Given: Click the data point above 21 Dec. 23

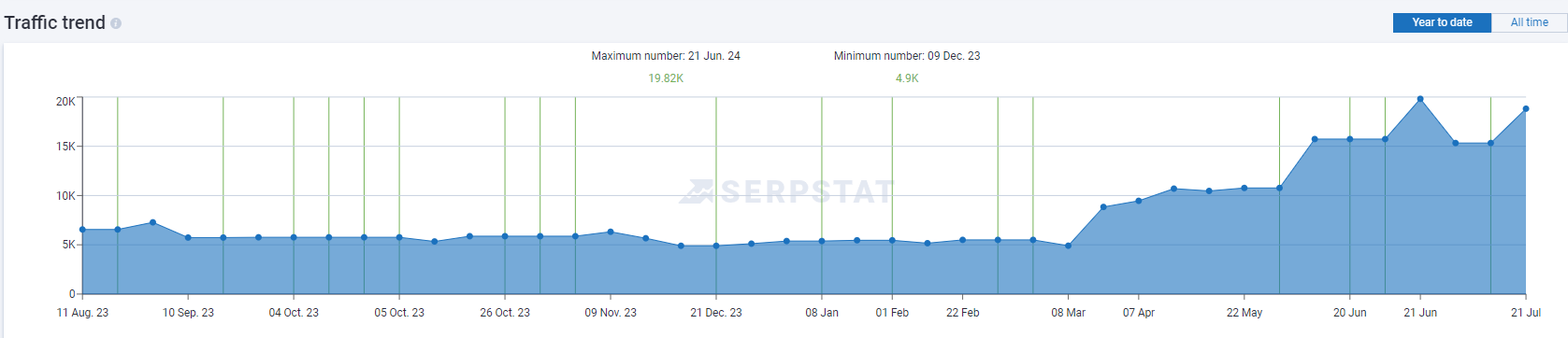Looking at the screenshot, I should [x=716, y=246].
